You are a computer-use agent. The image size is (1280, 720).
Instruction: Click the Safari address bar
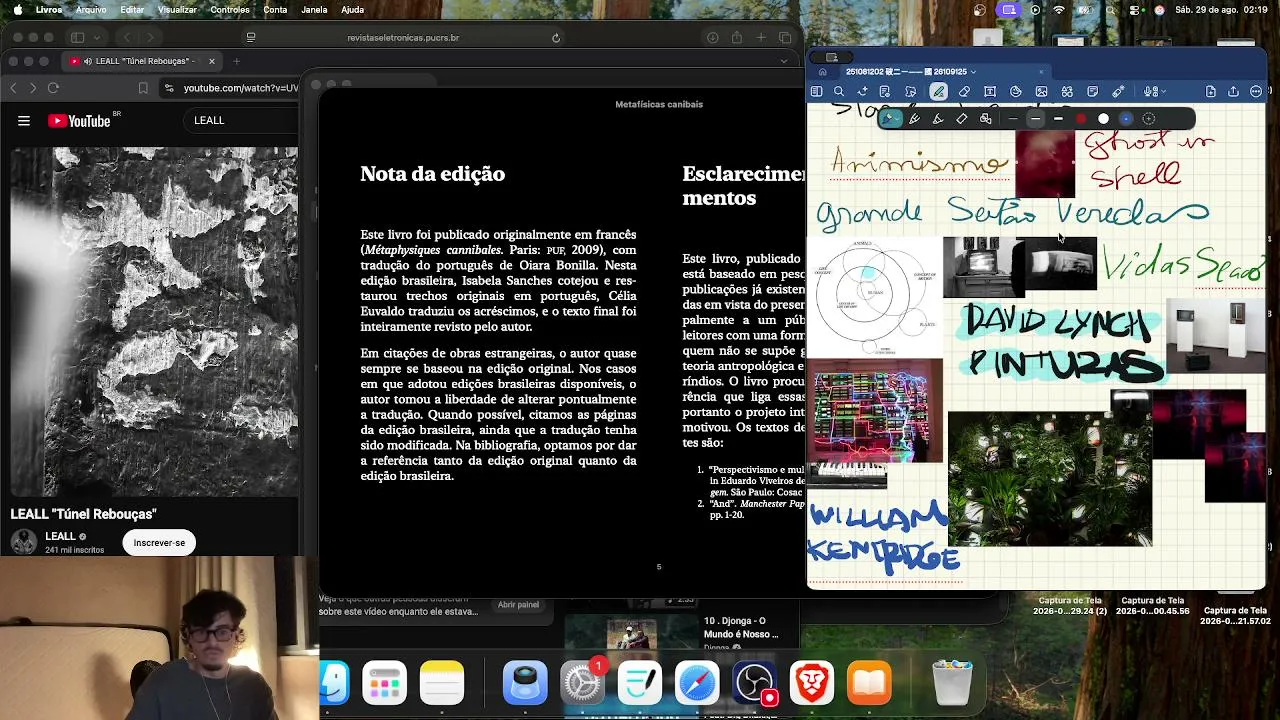pyautogui.click(x=403, y=38)
